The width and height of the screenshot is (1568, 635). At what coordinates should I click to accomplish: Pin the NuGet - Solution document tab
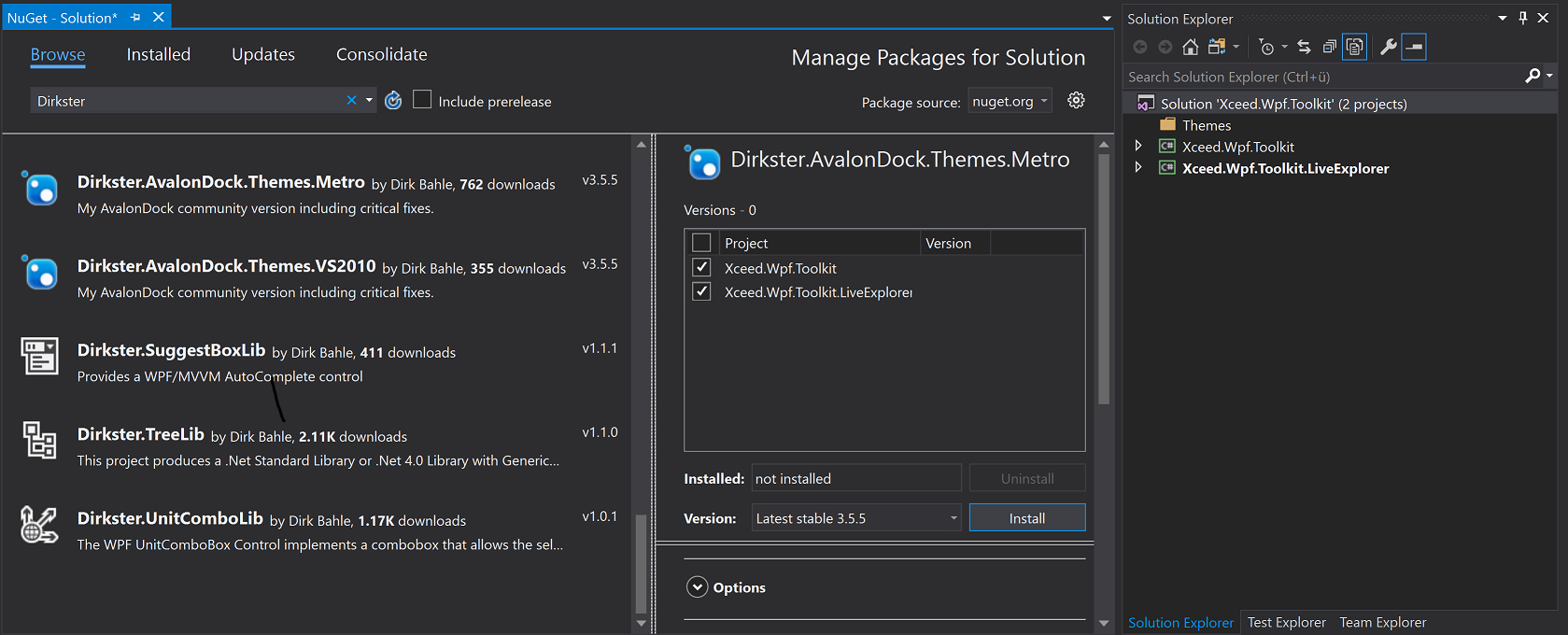point(135,18)
